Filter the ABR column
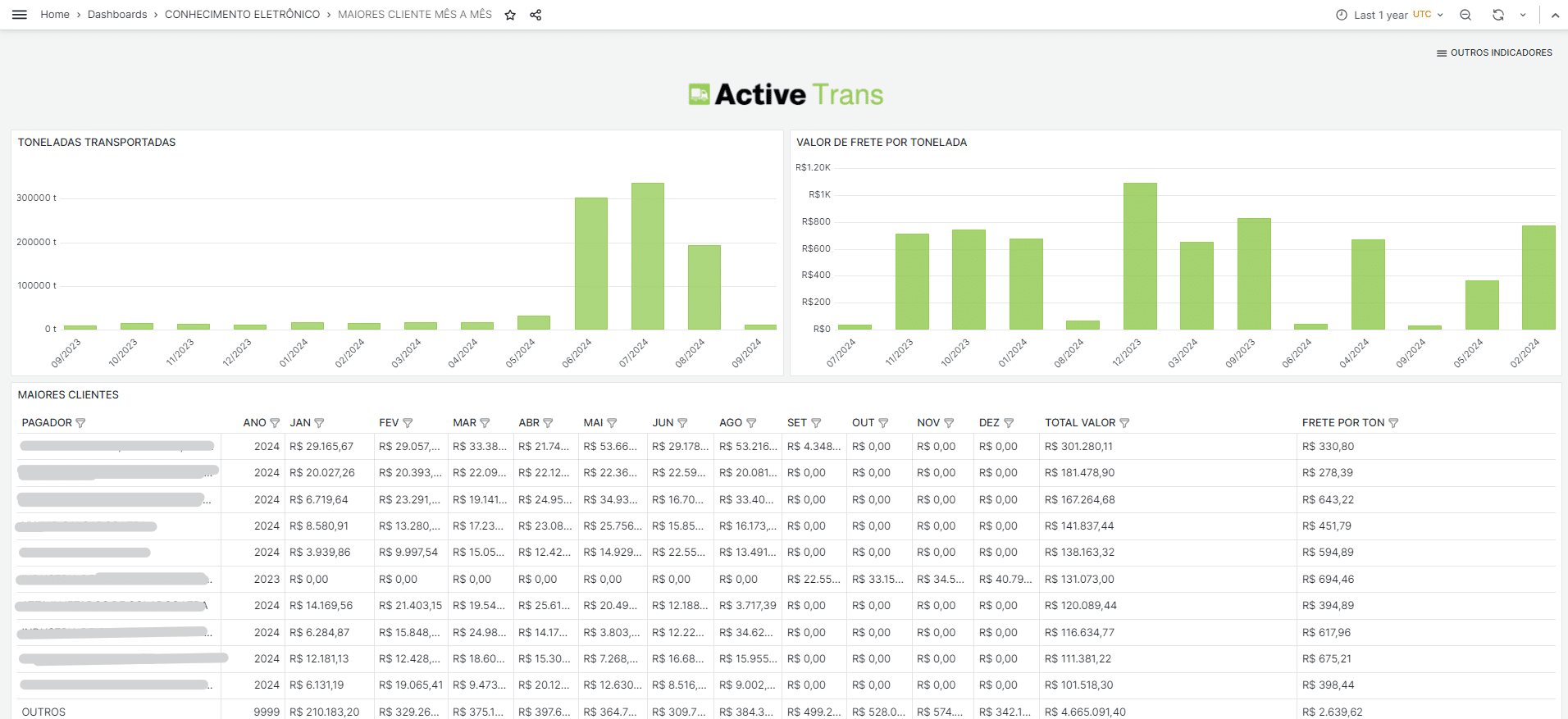 pyautogui.click(x=548, y=423)
